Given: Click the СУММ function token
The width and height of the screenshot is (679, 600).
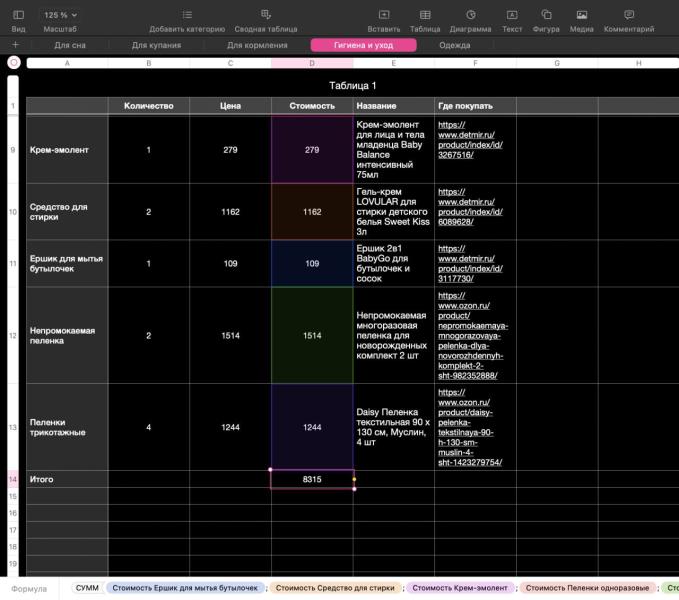Looking at the screenshot, I should pos(87,588).
